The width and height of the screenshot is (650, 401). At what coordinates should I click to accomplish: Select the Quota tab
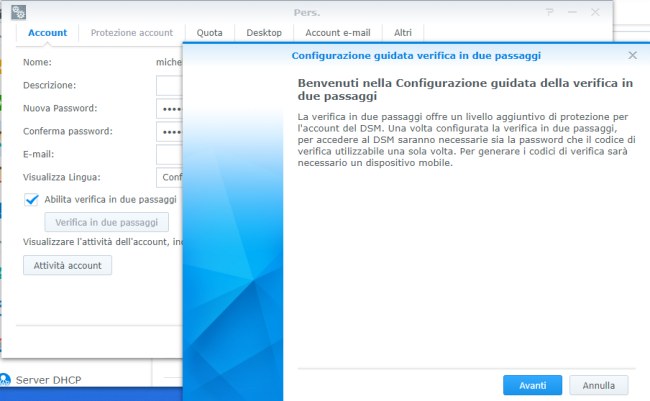pyautogui.click(x=209, y=33)
